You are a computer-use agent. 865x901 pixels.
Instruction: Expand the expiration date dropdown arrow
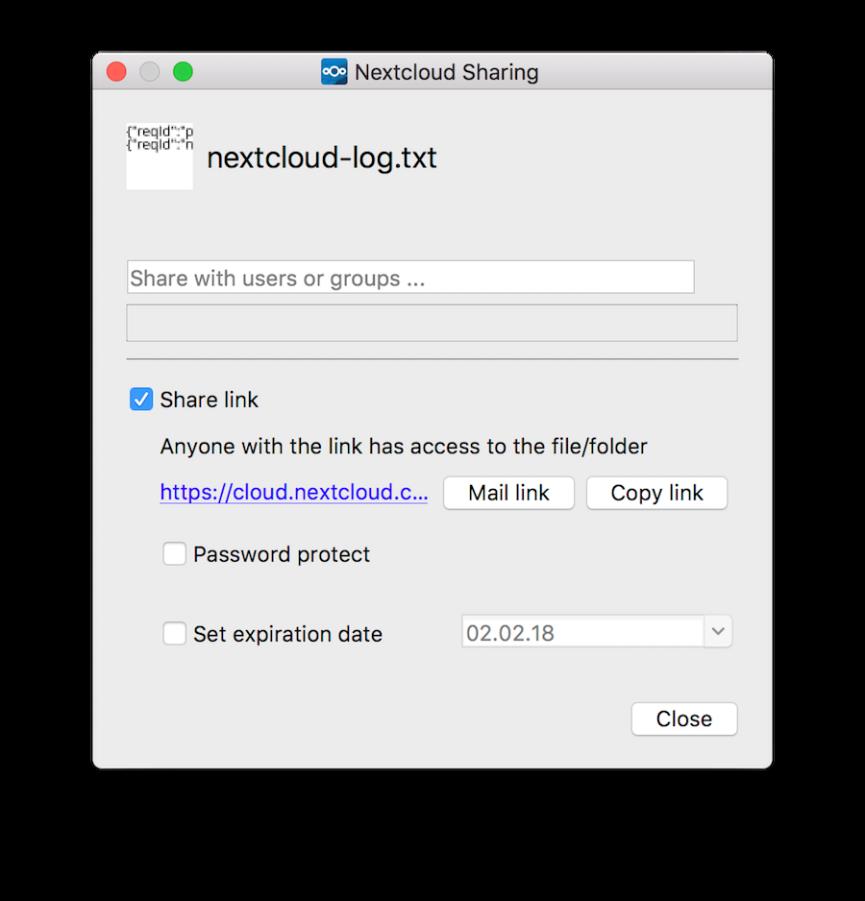pyautogui.click(x=718, y=632)
